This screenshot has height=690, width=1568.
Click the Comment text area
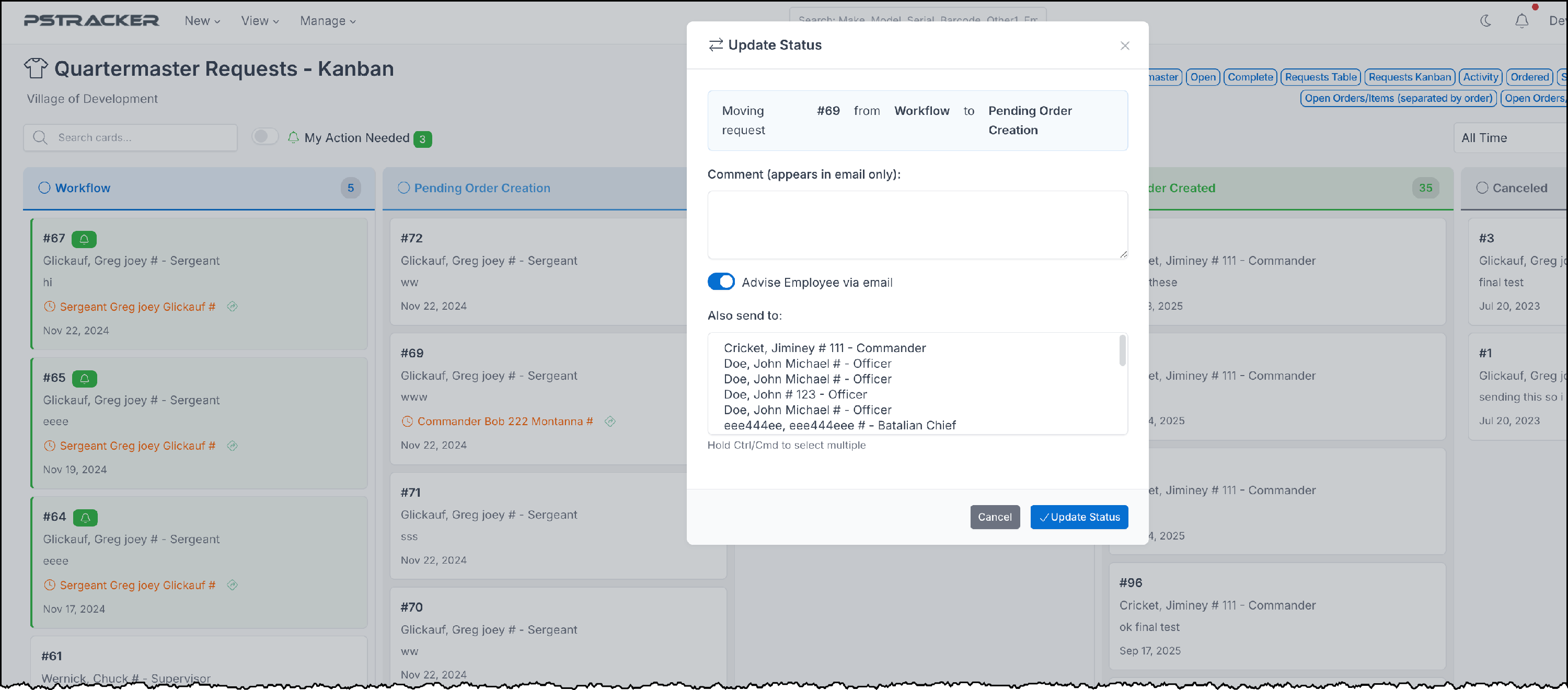917,225
